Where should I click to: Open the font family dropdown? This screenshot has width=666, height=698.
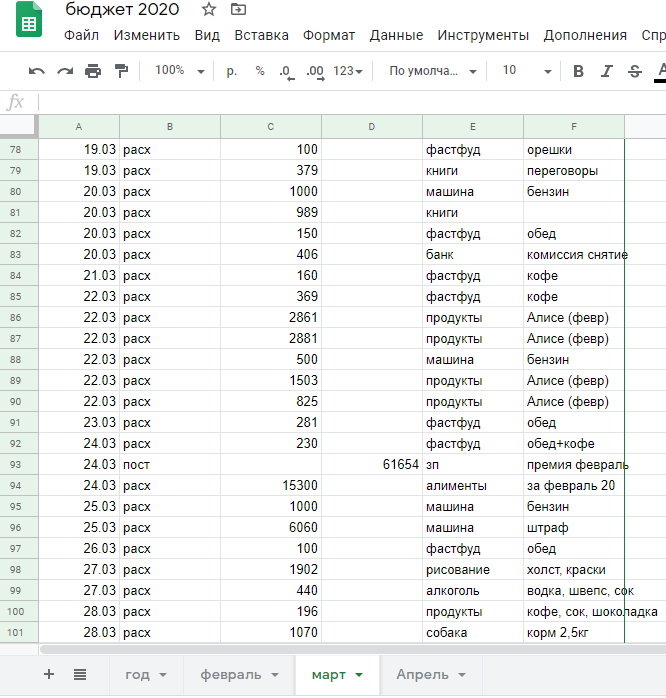(433, 71)
